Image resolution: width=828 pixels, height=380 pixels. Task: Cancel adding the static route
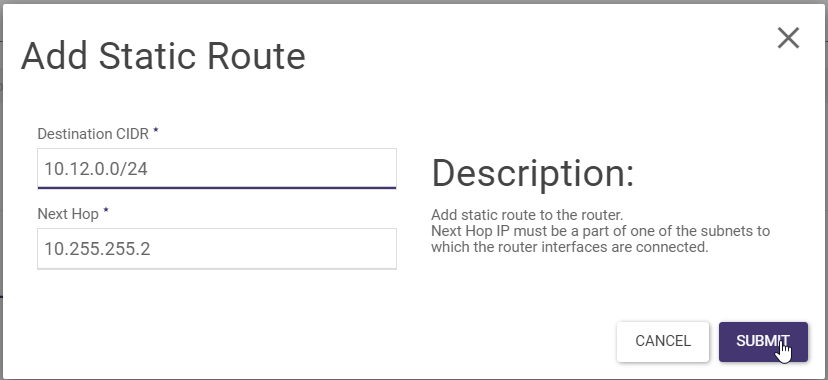(x=663, y=341)
